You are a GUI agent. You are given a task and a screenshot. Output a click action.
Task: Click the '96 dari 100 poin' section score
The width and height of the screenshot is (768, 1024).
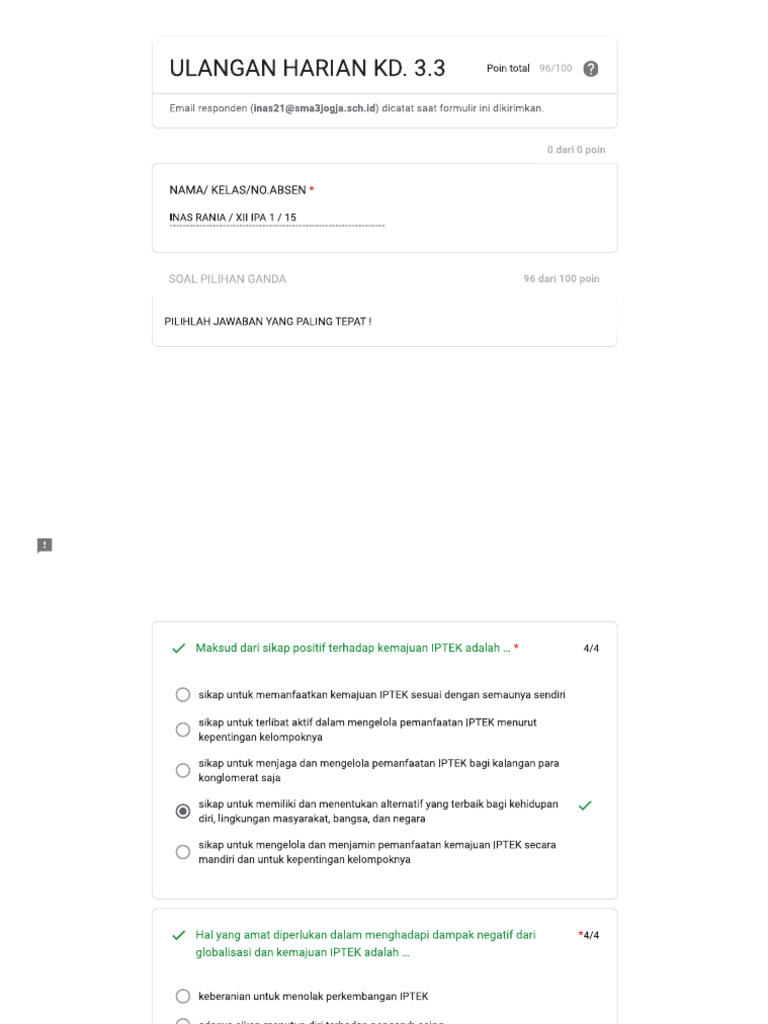pos(561,279)
